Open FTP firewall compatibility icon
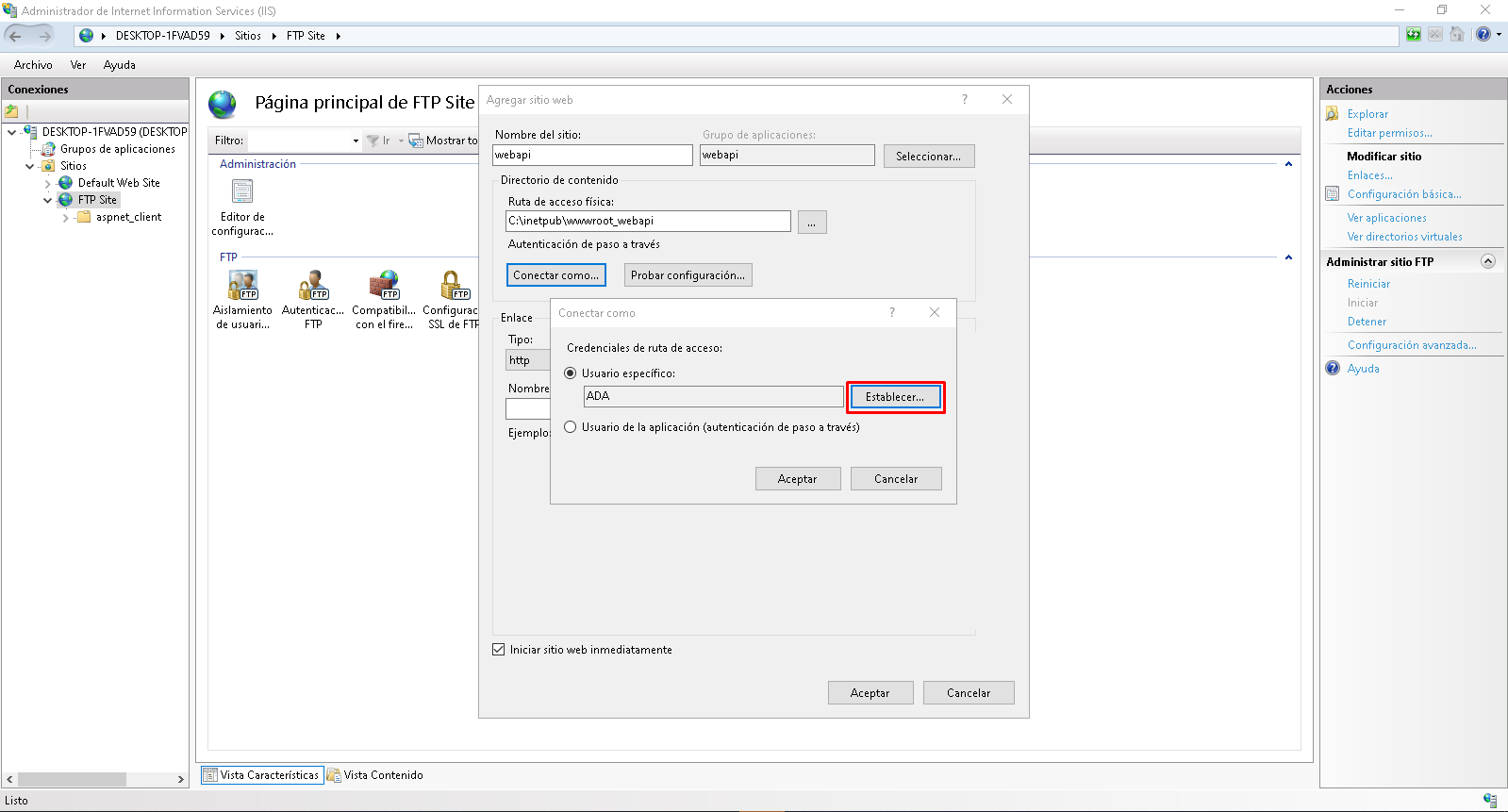 [384, 285]
